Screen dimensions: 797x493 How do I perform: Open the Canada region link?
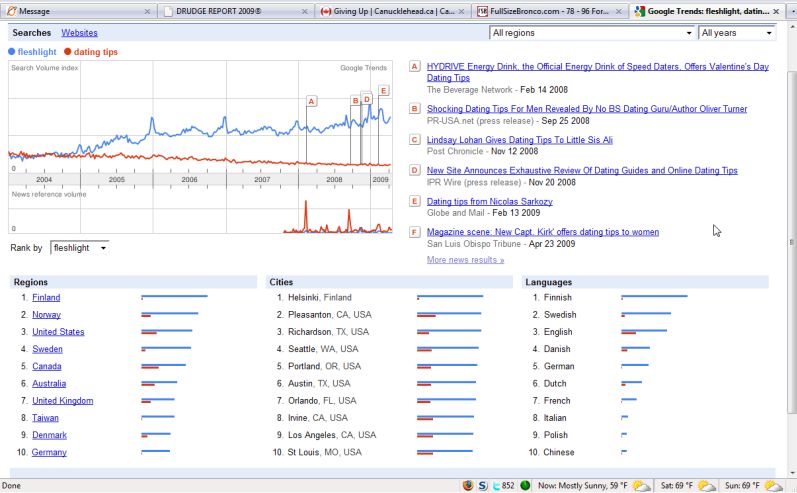point(47,366)
